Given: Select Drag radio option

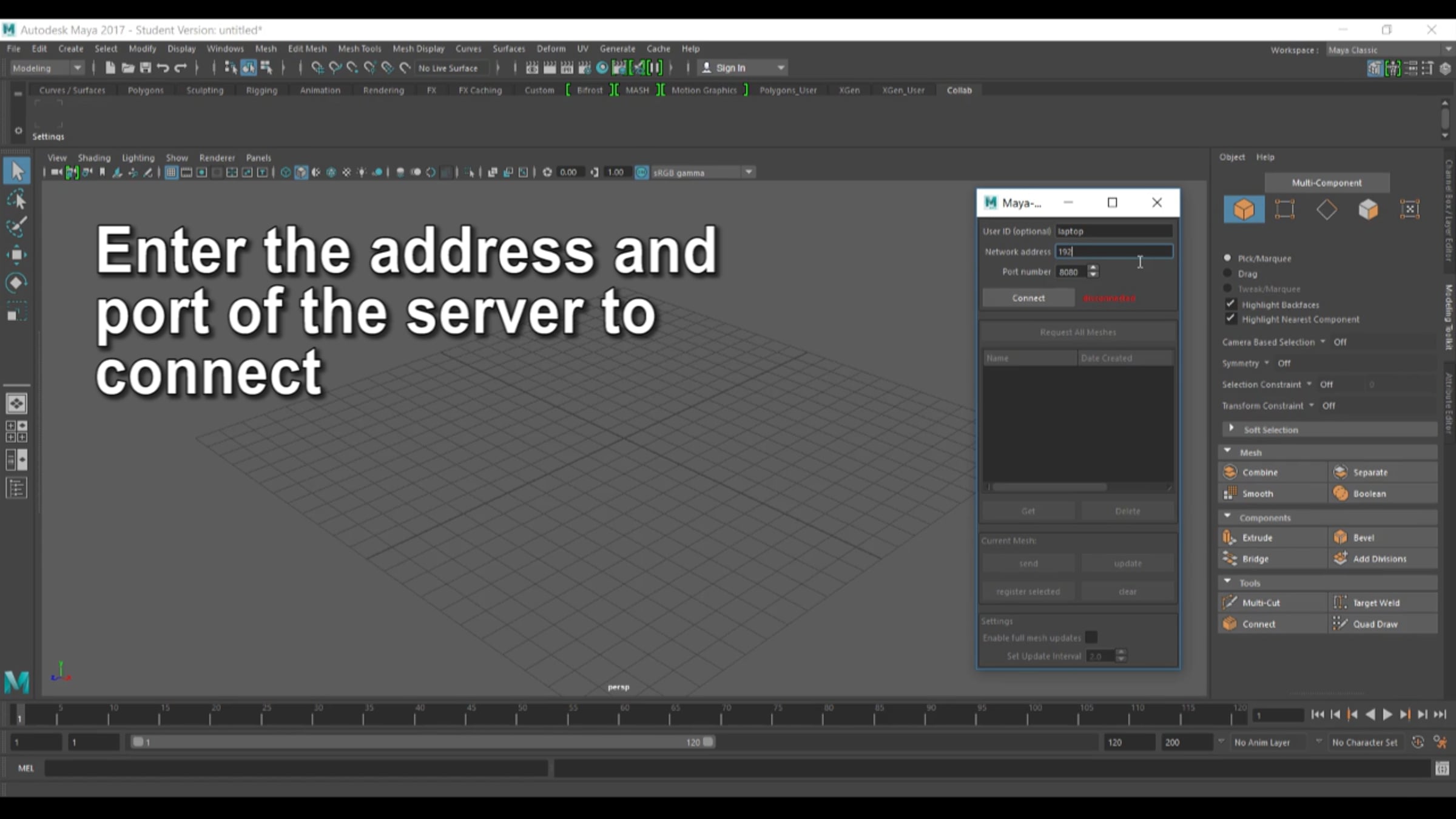Looking at the screenshot, I should click(1227, 273).
